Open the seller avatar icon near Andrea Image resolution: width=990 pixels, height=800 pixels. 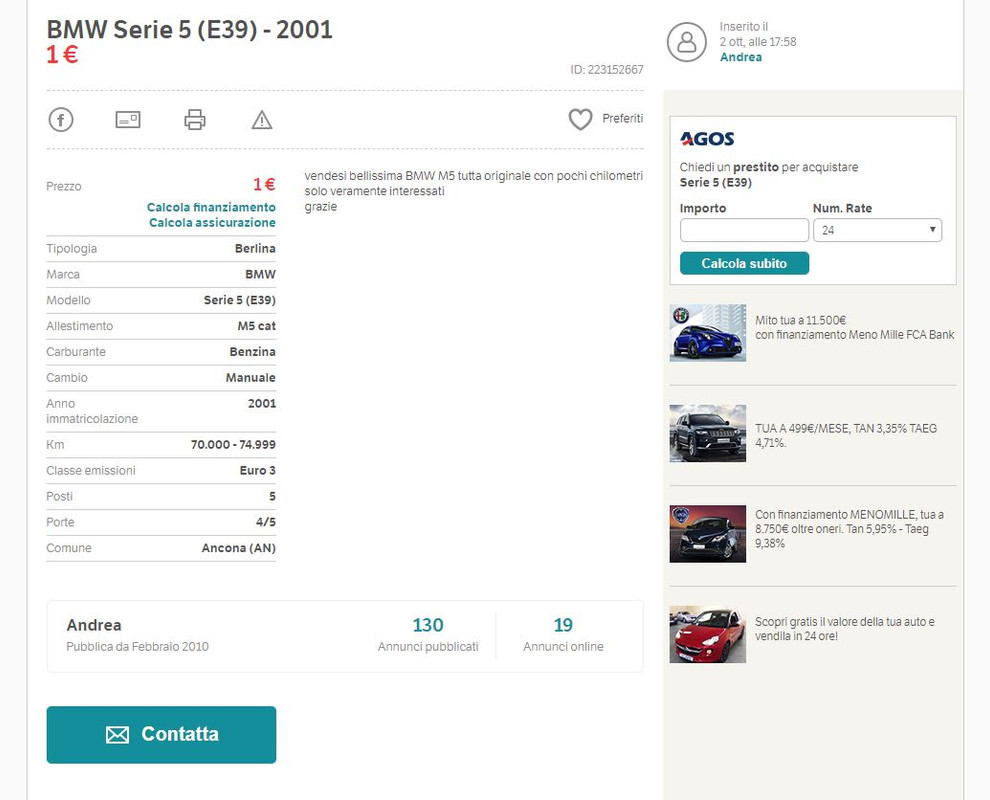pos(687,42)
